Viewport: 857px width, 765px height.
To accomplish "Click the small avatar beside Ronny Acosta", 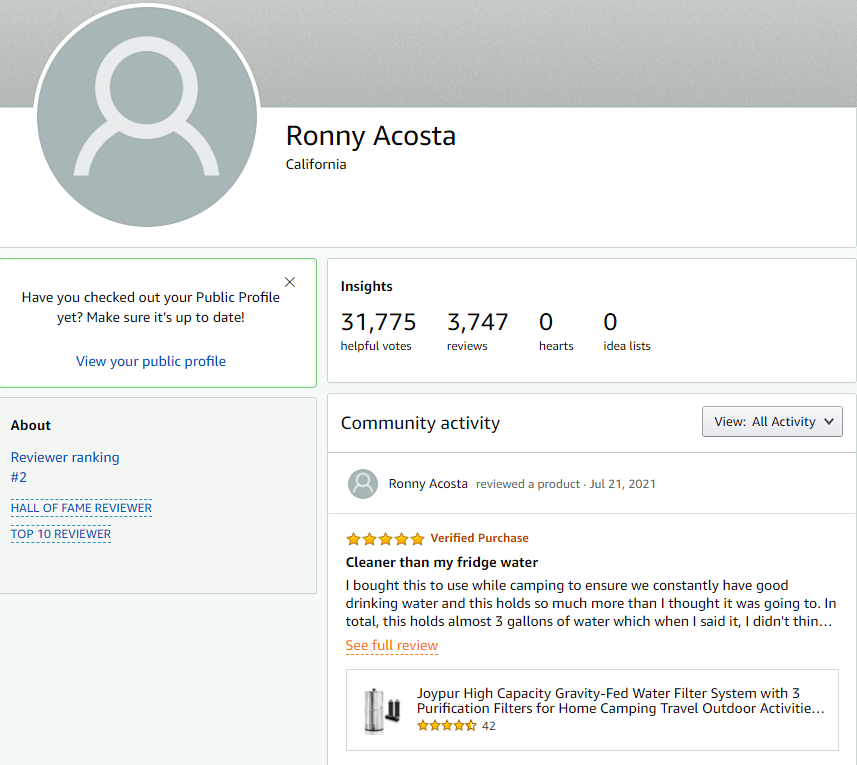I will (363, 484).
